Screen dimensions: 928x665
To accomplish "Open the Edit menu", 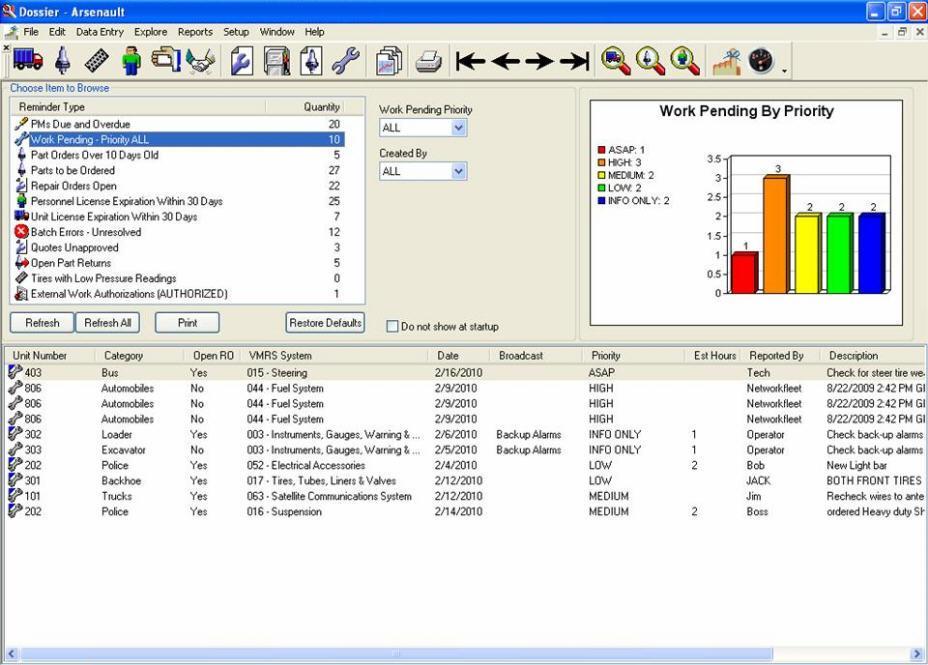I will click(x=57, y=32).
